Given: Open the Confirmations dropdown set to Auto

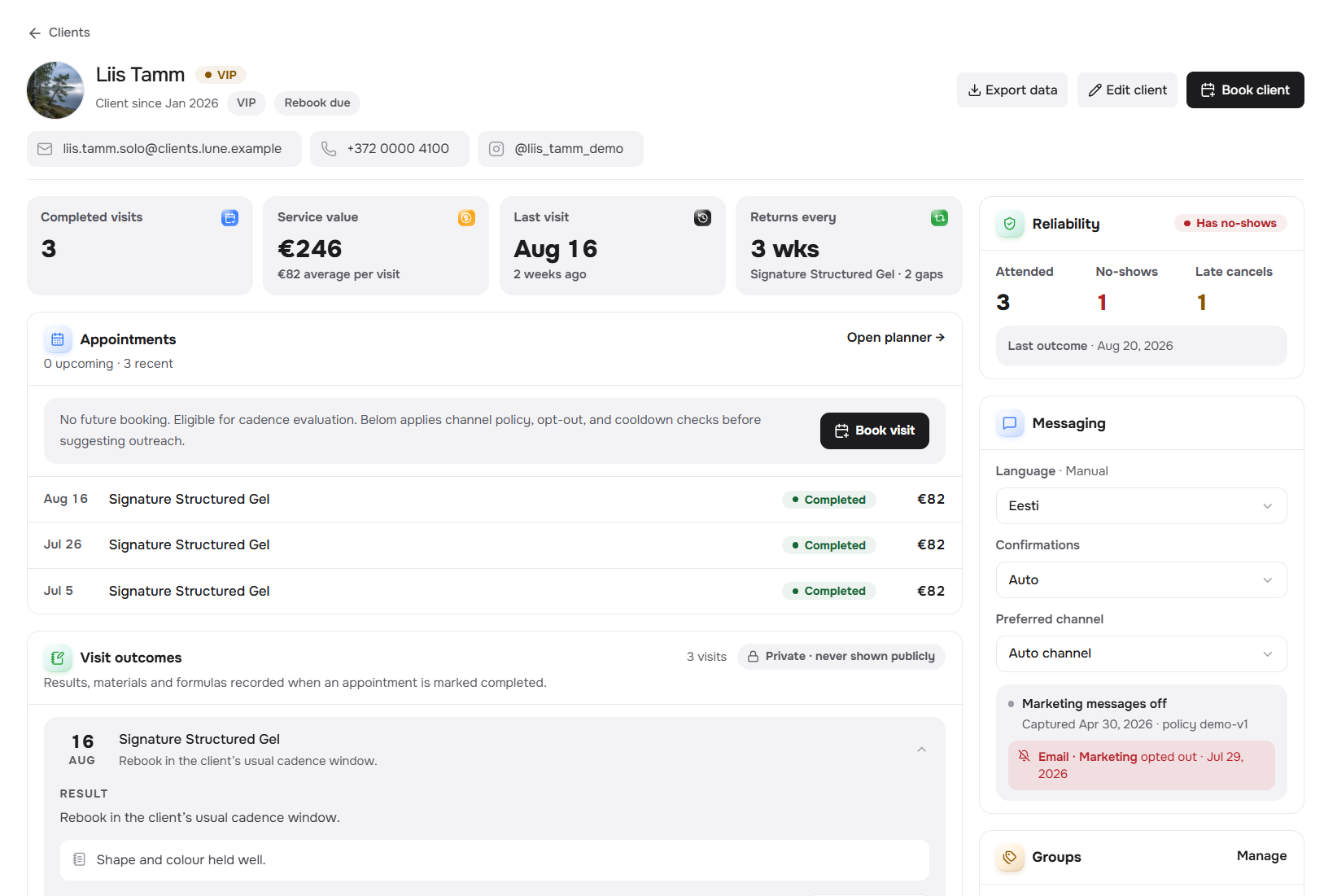Looking at the screenshot, I should (x=1141, y=580).
